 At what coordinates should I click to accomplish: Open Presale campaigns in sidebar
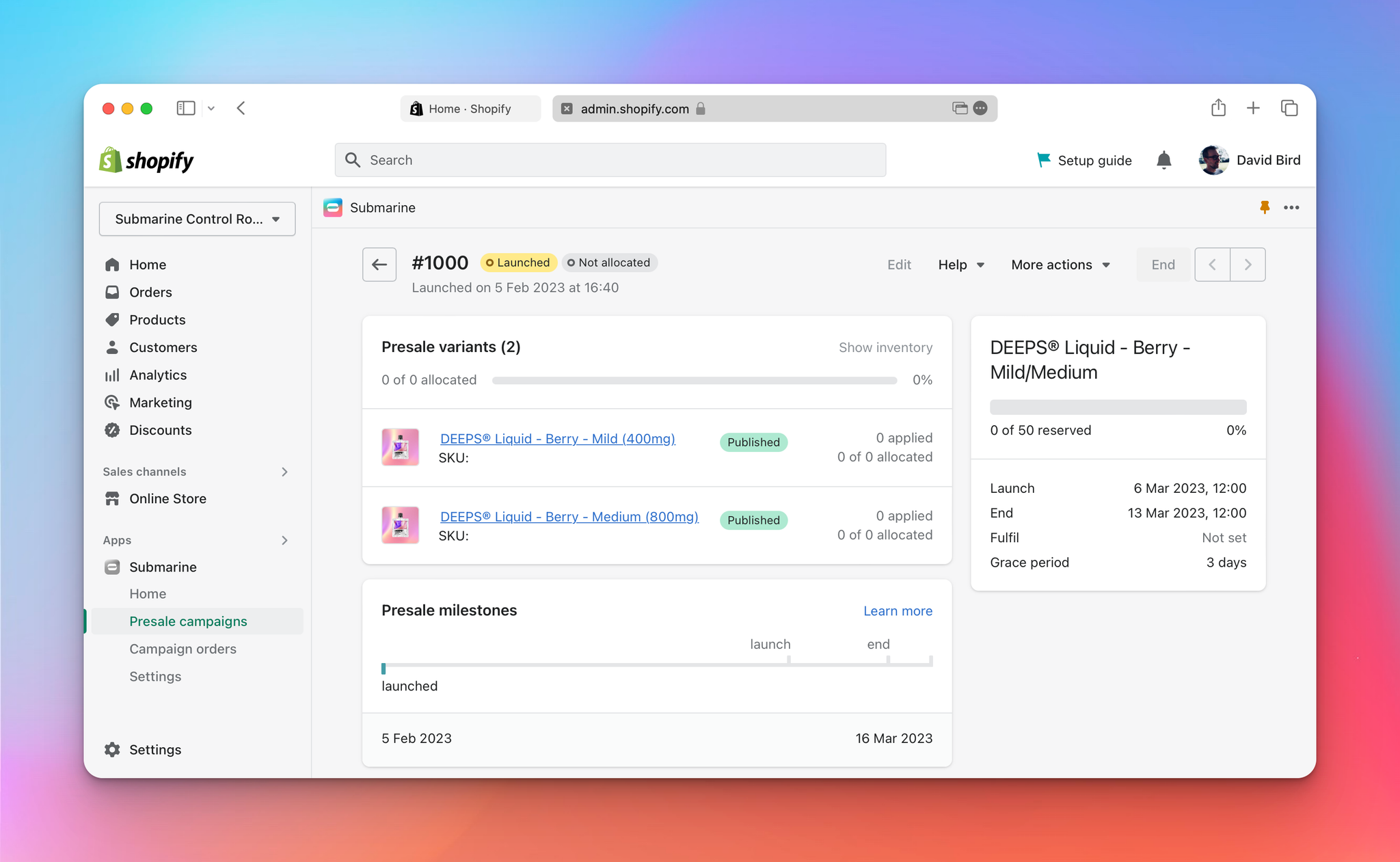point(188,620)
